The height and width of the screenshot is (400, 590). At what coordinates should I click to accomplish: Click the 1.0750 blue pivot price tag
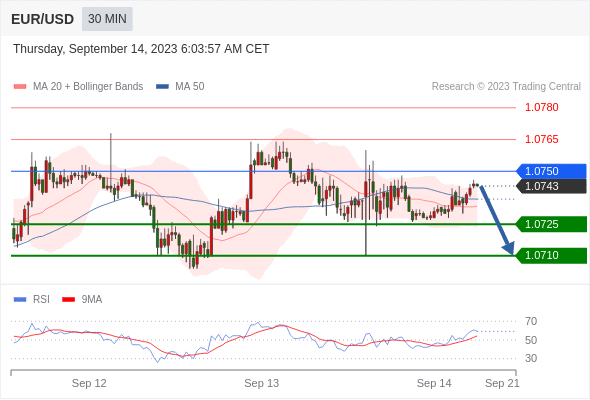coord(551,171)
